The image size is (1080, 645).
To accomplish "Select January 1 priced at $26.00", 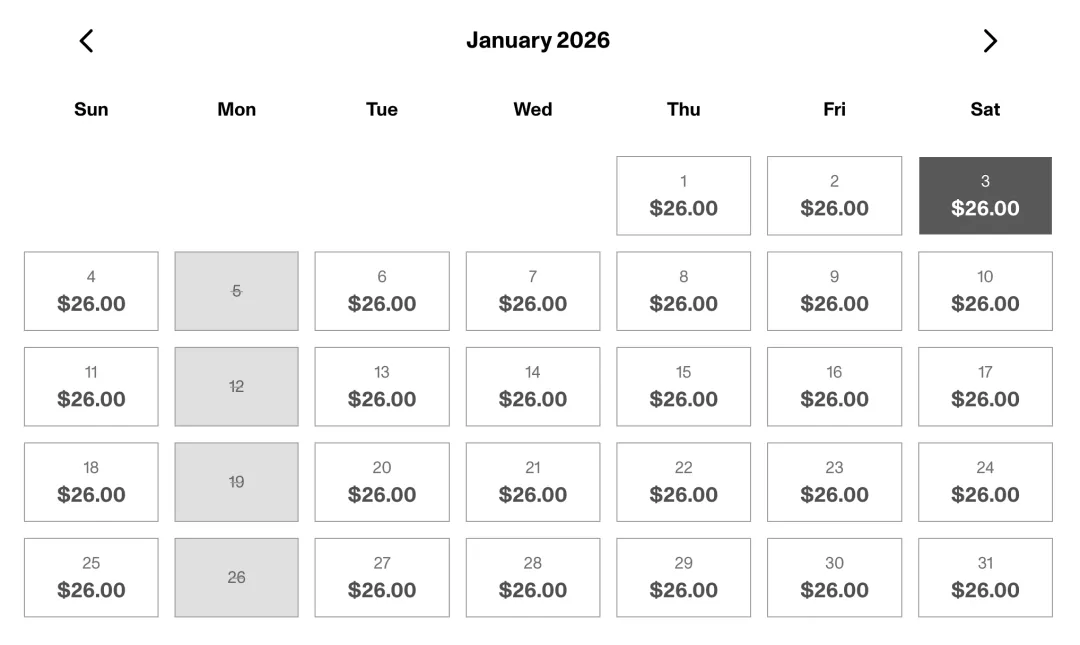I will [x=683, y=196].
